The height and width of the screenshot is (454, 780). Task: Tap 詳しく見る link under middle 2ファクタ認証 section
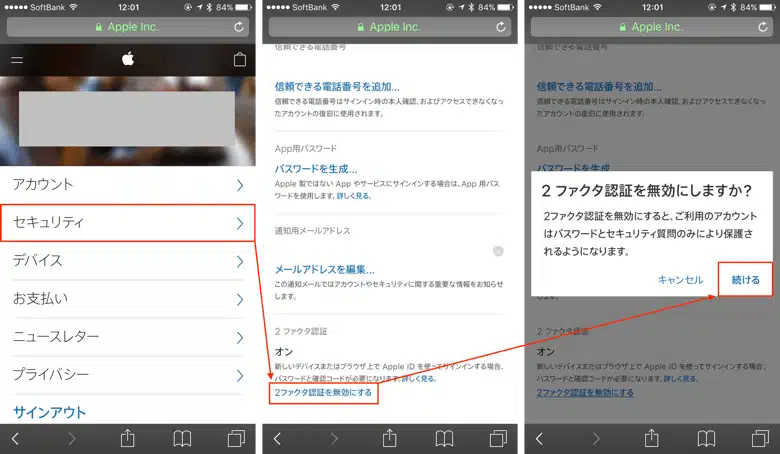click(419, 379)
